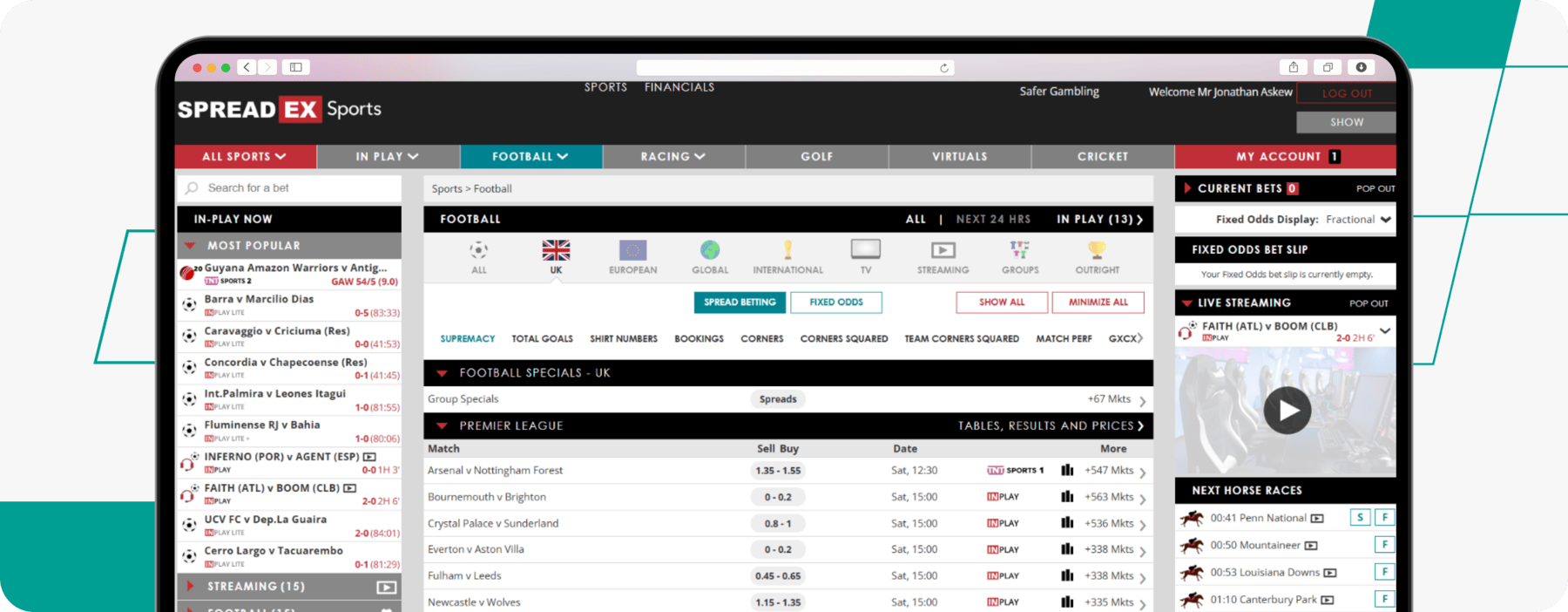Click the SpreadEx Sports logo
1568x612 pixels.
pyautogui.click(x=280, y=109)
